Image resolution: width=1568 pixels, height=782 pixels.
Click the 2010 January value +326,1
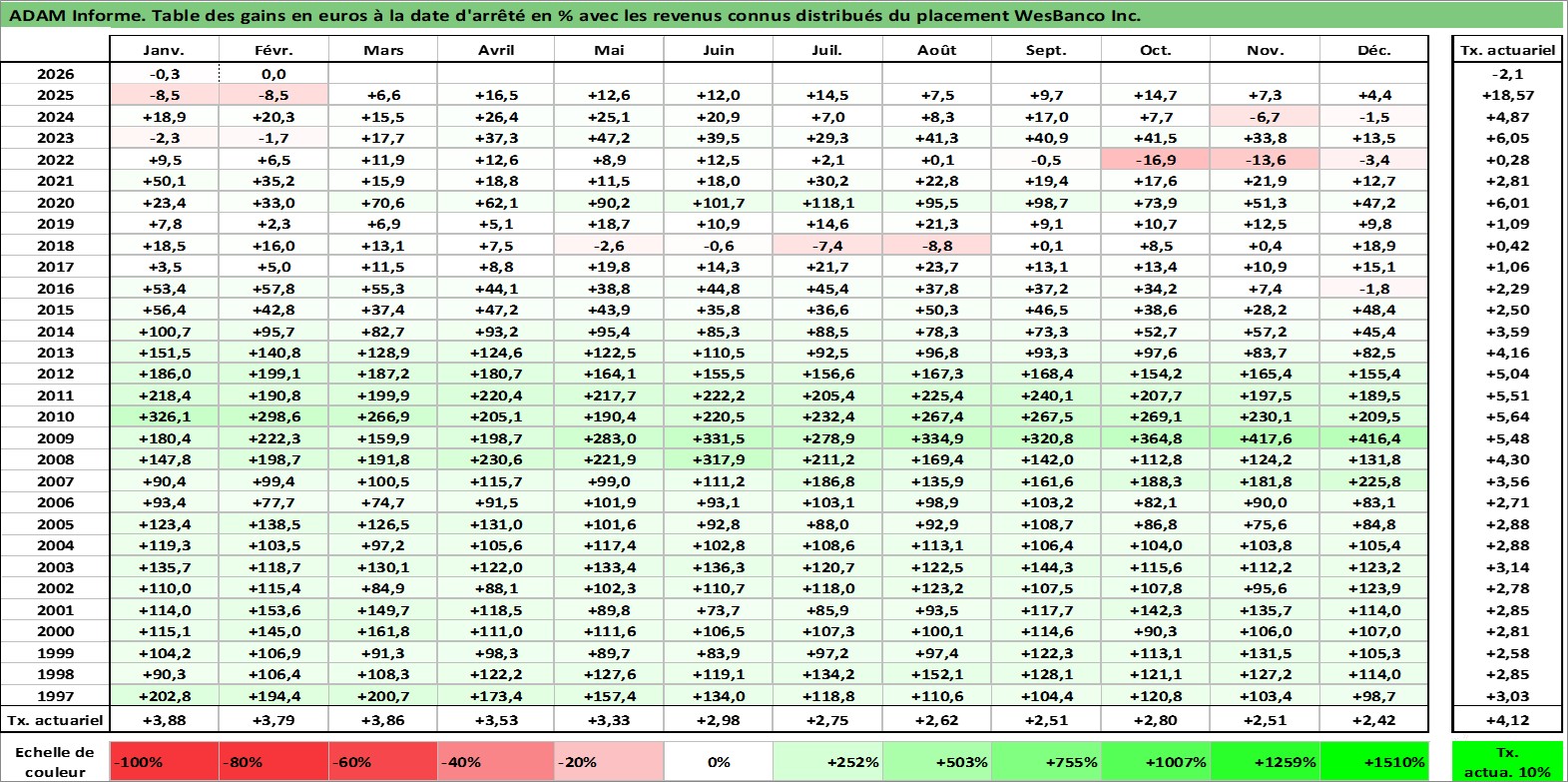pos(164,416)
